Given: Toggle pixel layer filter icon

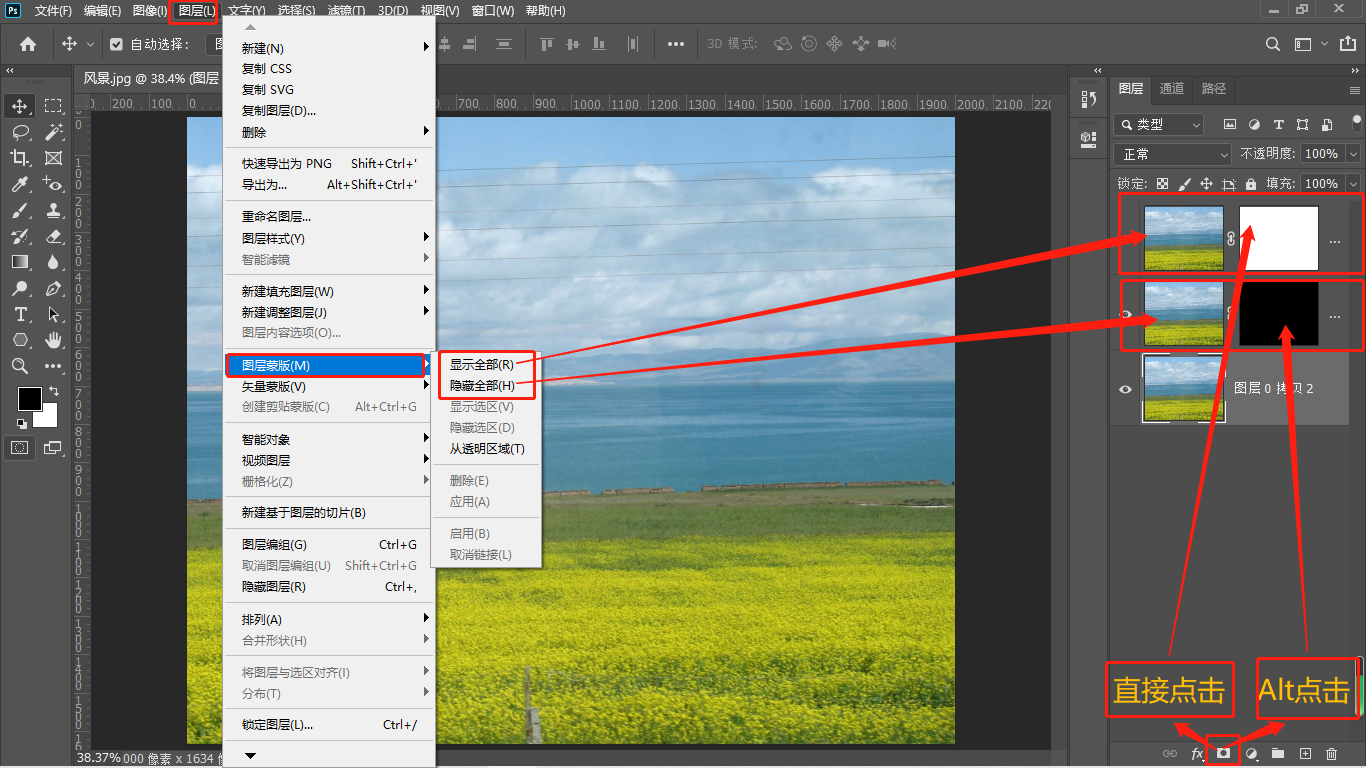Looking at the screenshot, I should coord(1230,125).
